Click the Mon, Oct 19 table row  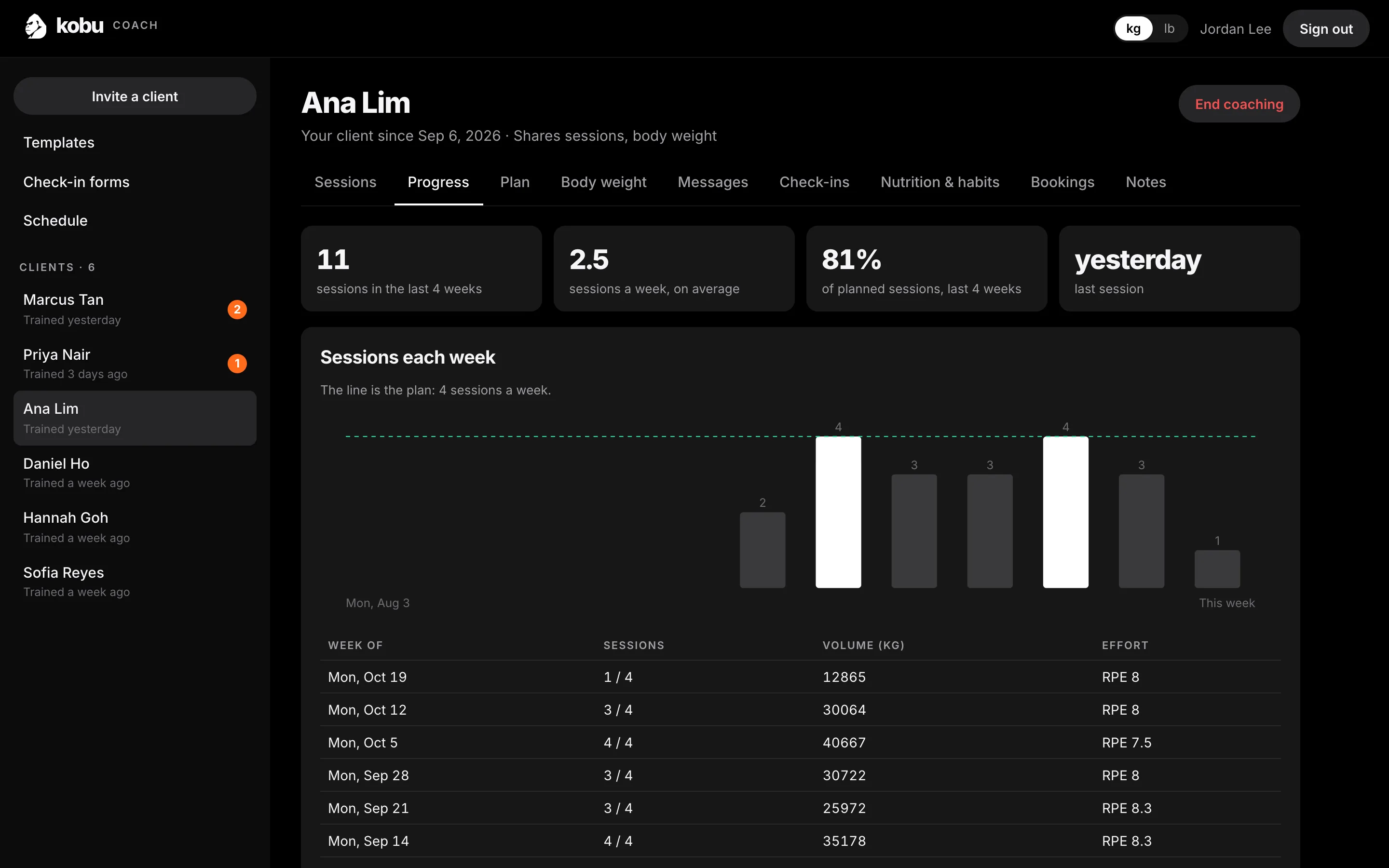(x=800, y=677)
